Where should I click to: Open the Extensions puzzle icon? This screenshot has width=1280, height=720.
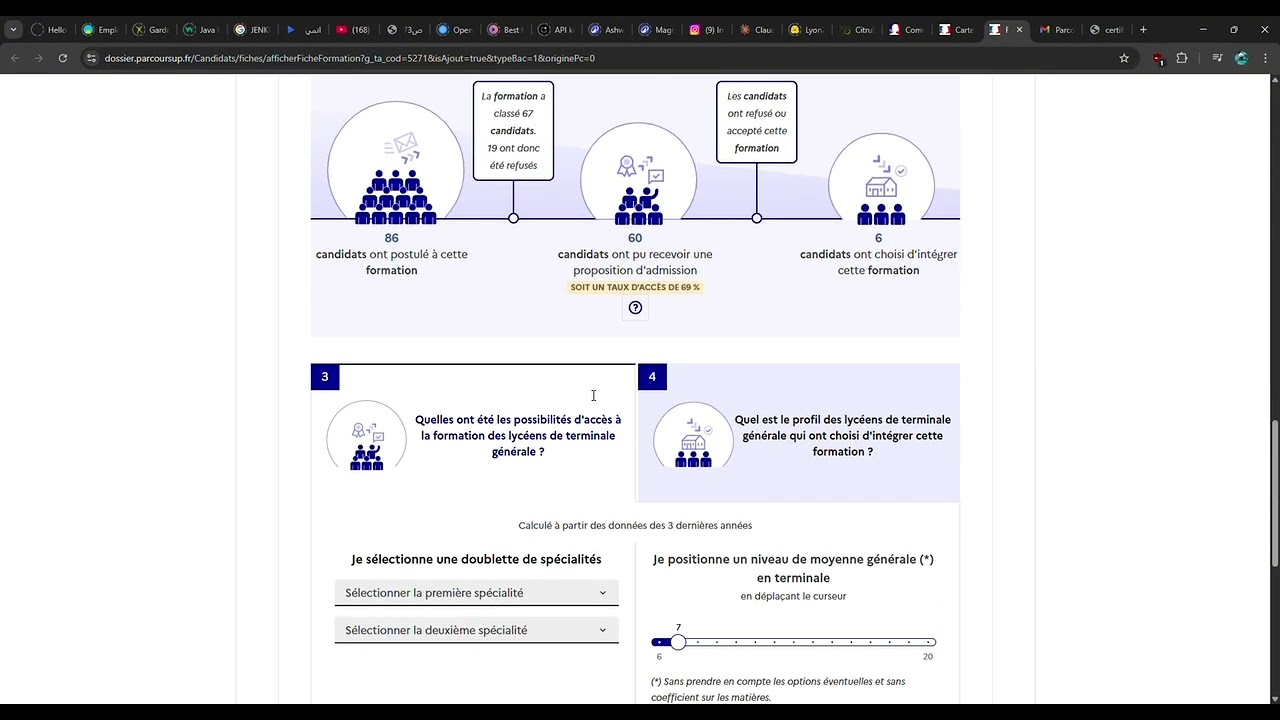pyautogui.click(x=1182, y=58)
